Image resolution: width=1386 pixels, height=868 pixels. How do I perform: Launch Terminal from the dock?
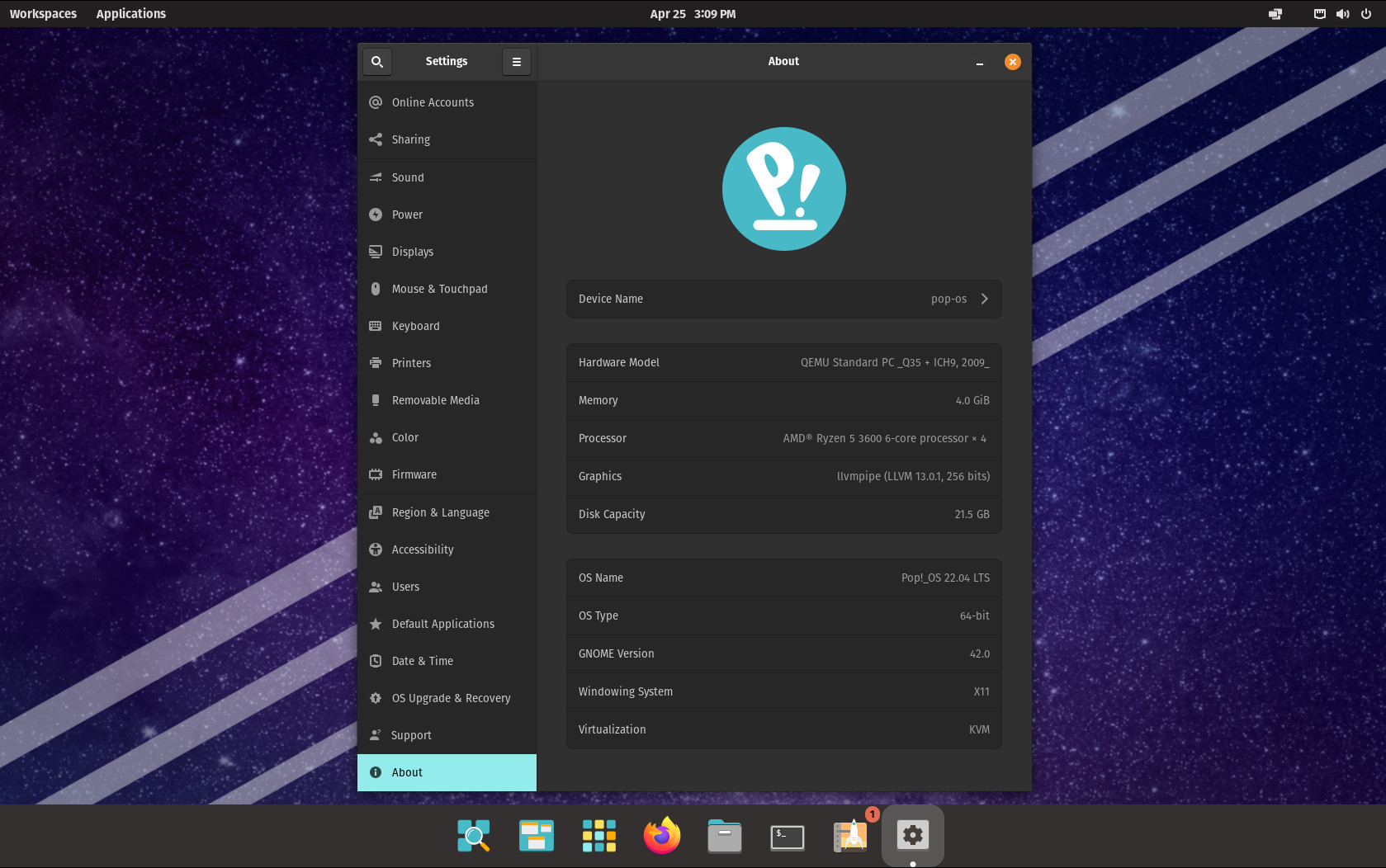[788, 837]
